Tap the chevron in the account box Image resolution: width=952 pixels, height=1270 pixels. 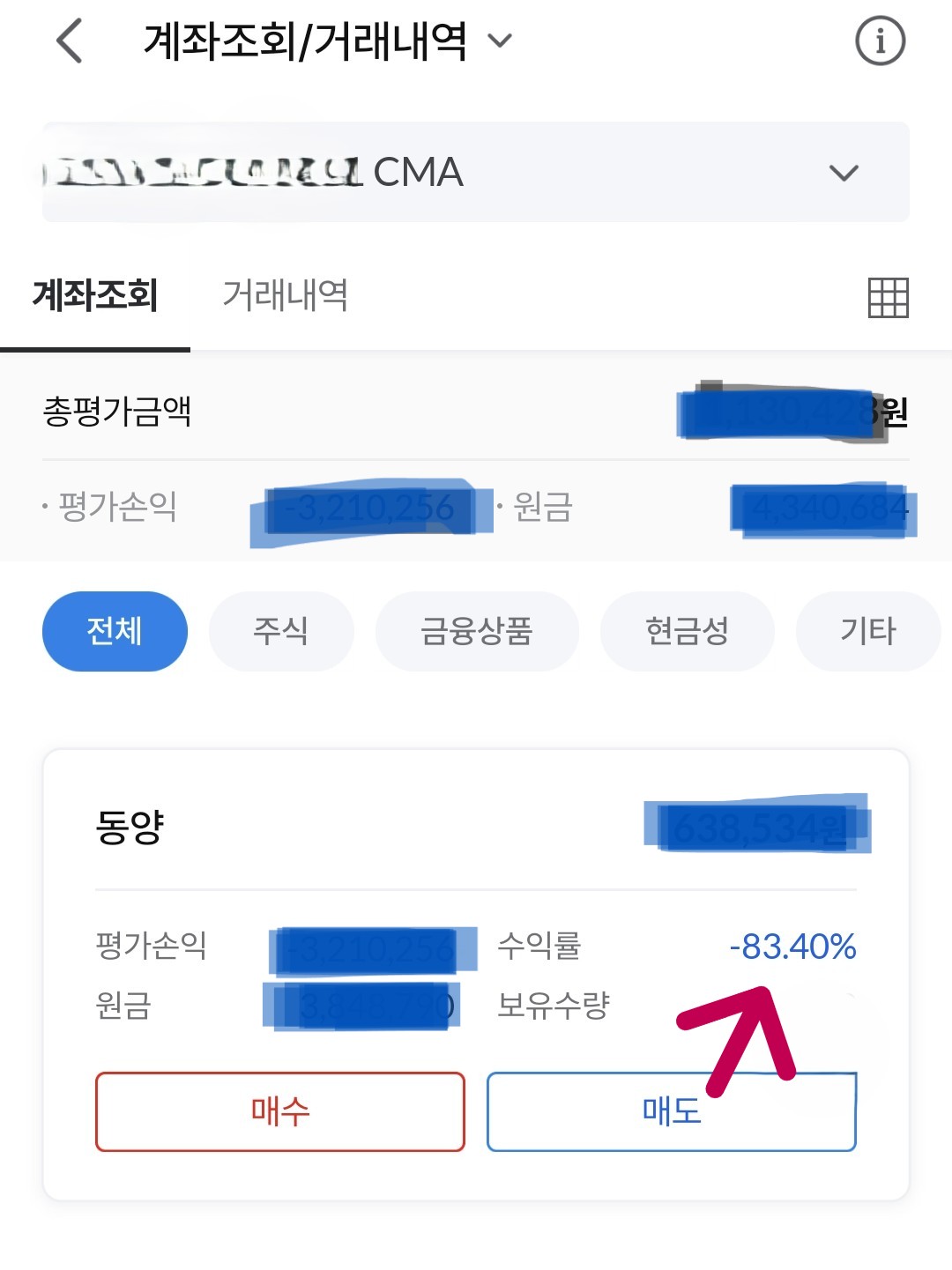point(844,173)
